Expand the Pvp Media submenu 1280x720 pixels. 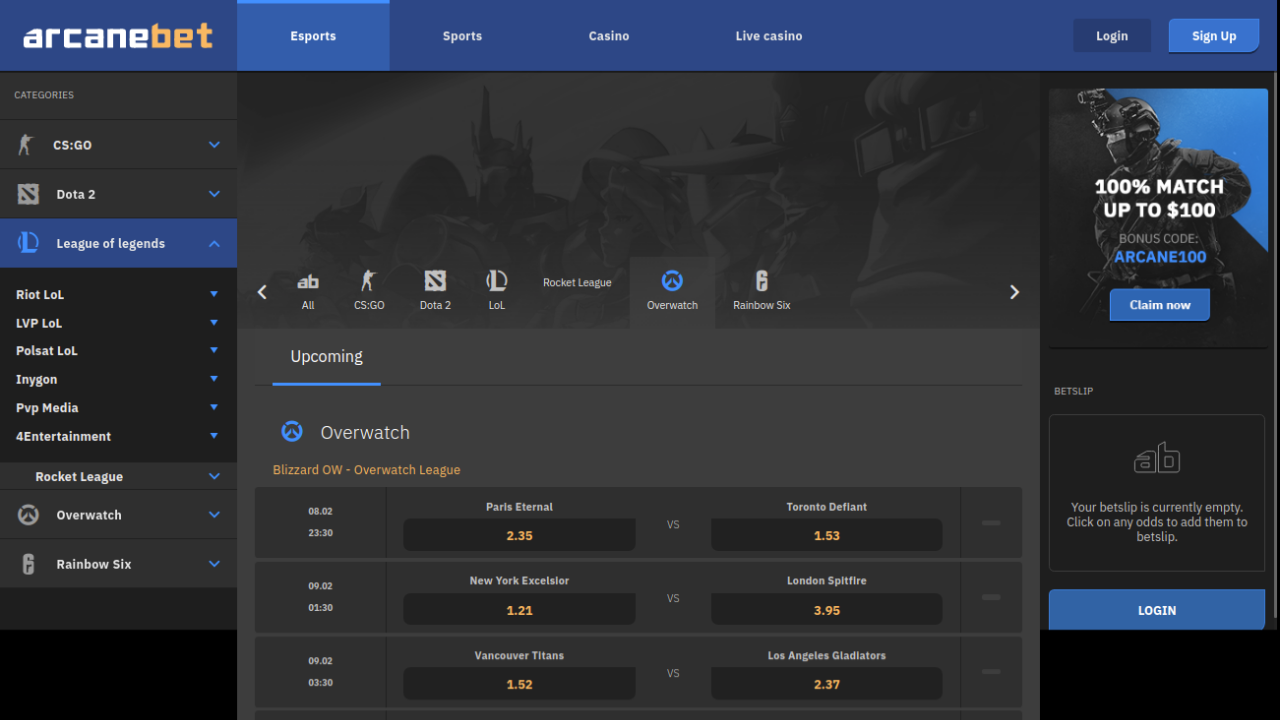click(x=214, y=407)
